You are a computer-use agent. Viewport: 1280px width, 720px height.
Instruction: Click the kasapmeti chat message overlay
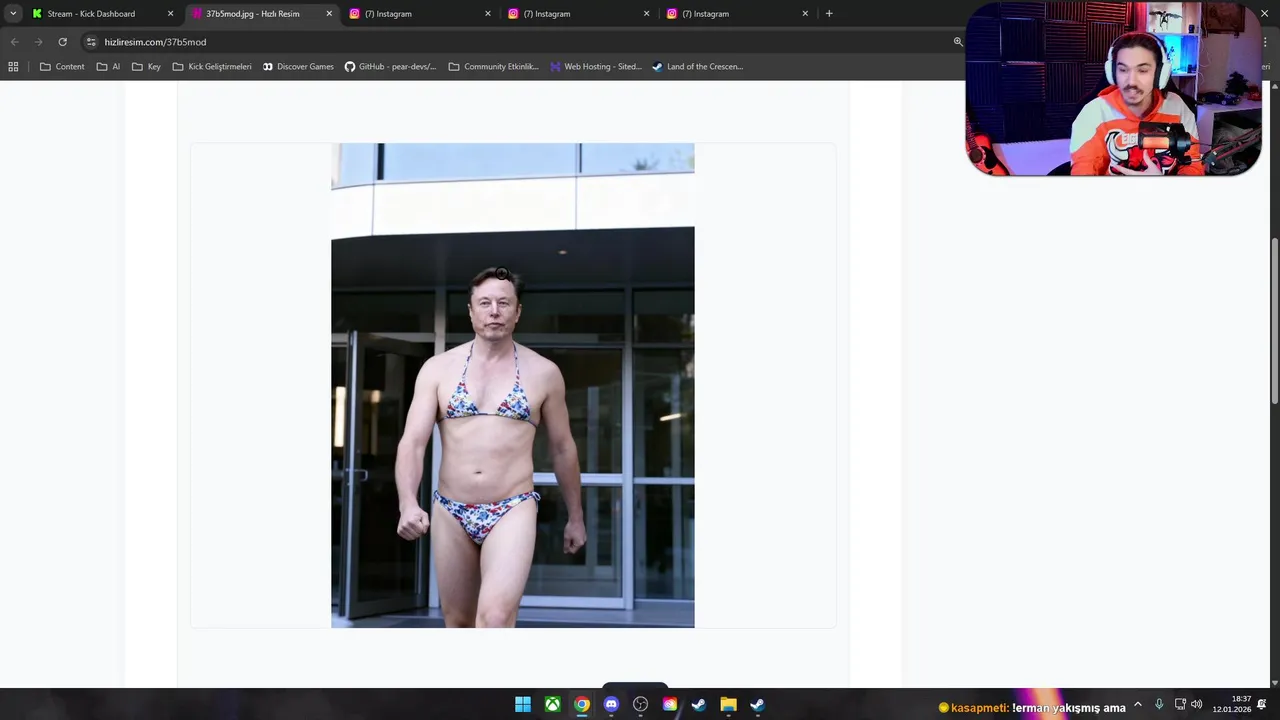[x=1032, y=708]
